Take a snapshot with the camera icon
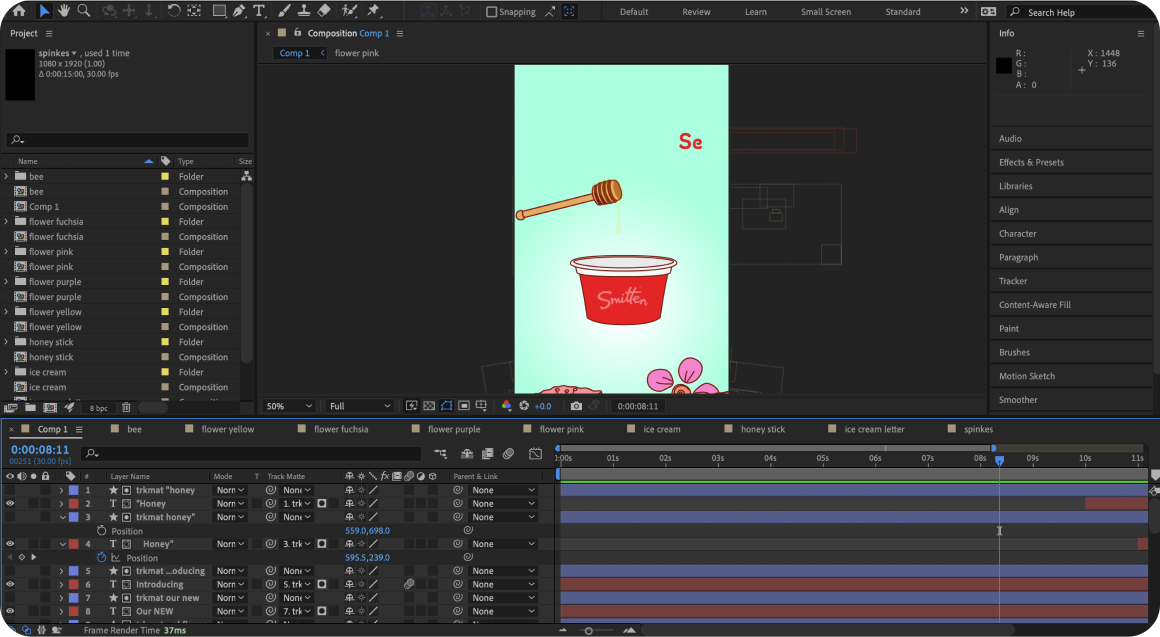 (576, 406)
